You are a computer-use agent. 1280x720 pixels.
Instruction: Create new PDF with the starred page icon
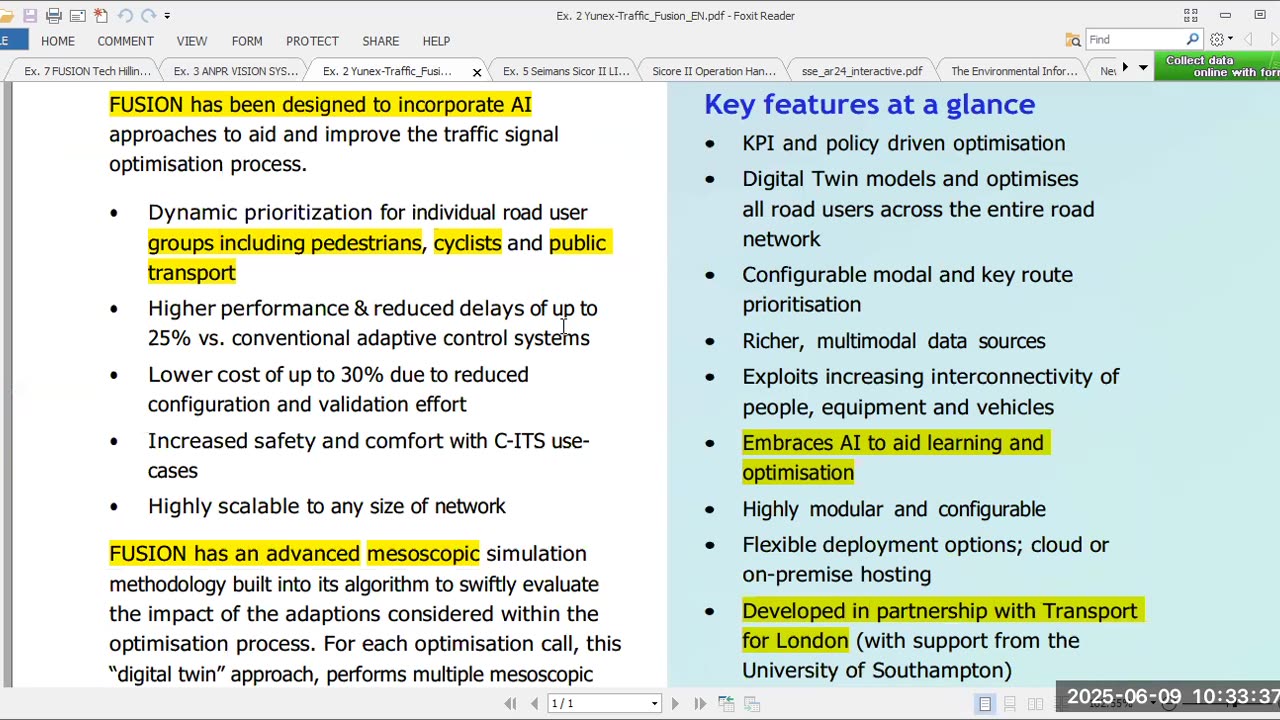100,15
